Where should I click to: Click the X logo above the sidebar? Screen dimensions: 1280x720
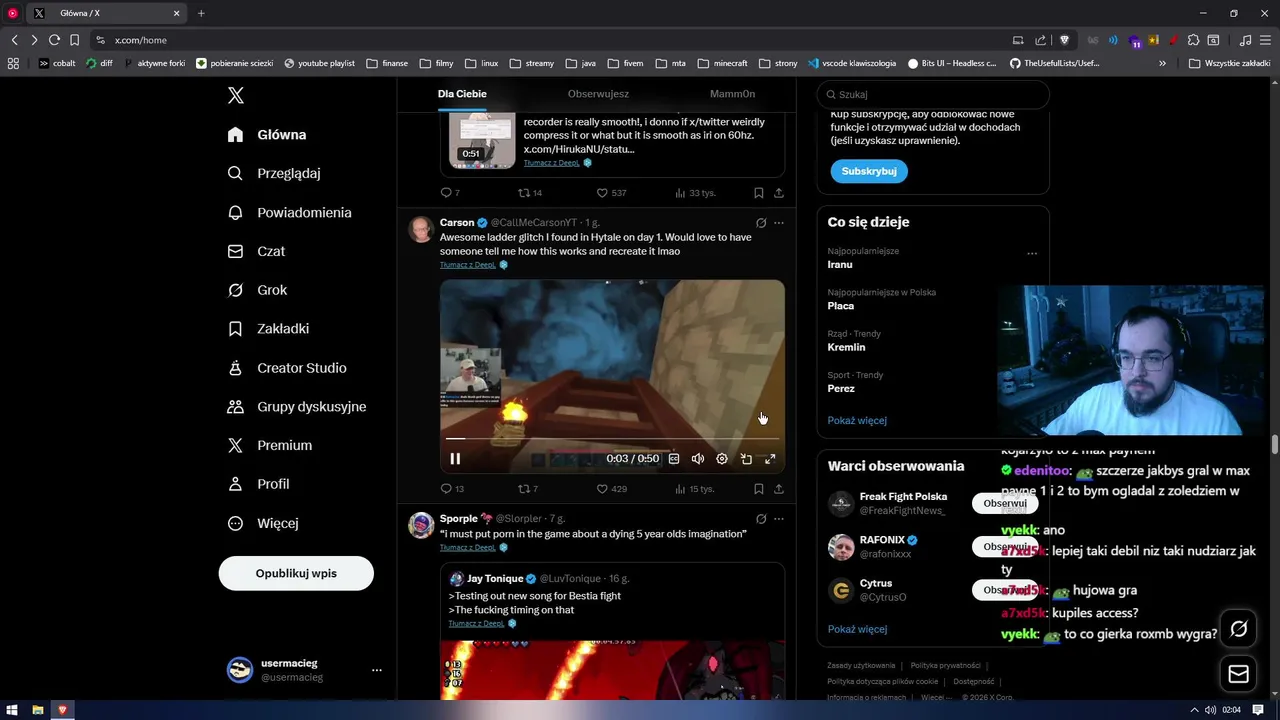pos(236,95)
